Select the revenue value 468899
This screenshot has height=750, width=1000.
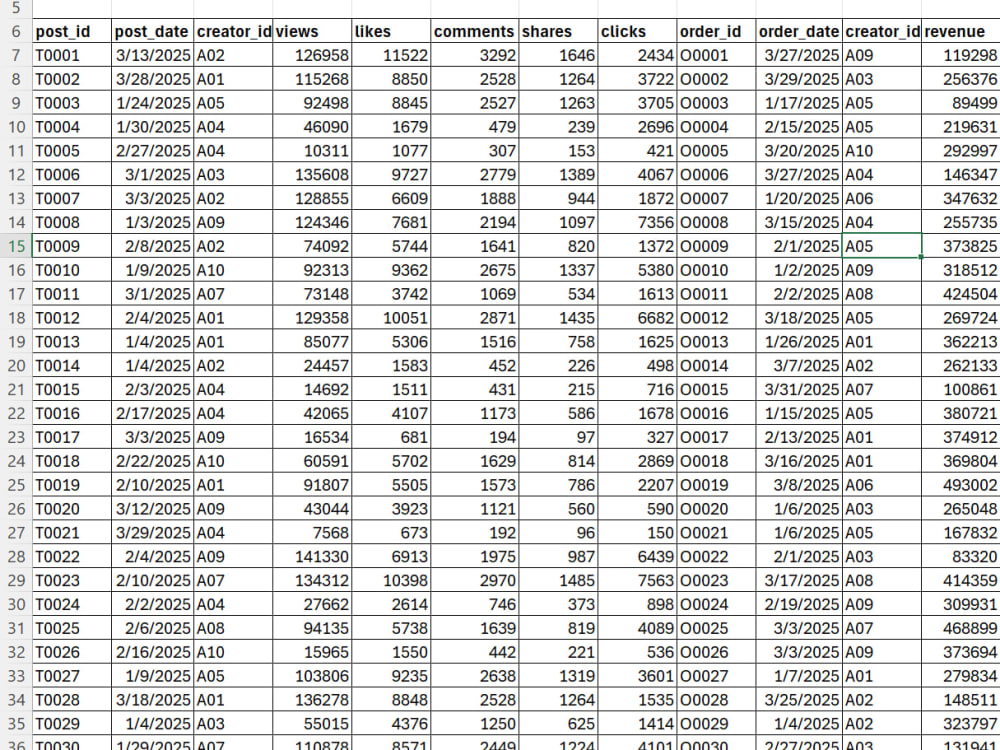point(960,628)
